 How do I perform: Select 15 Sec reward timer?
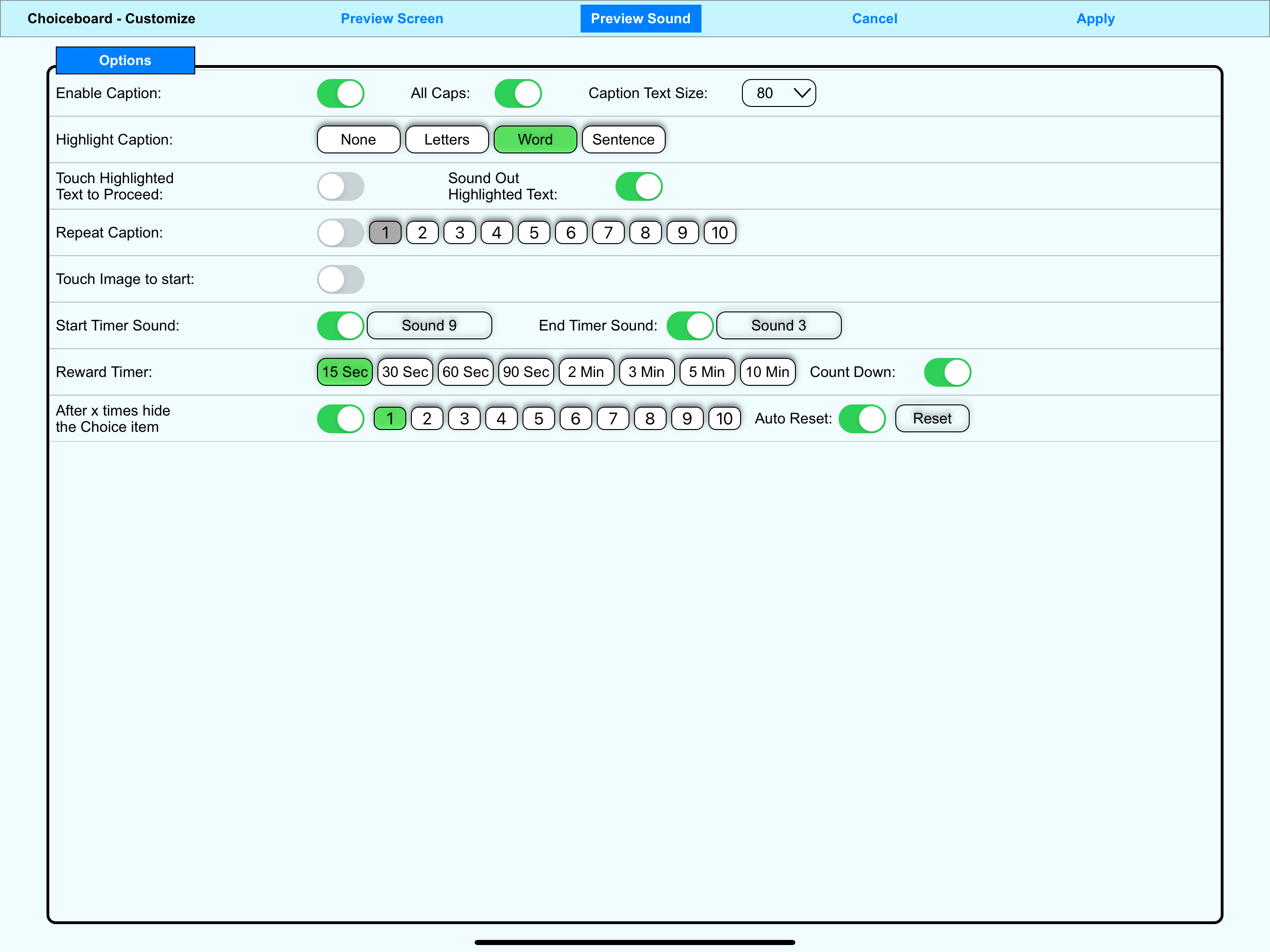(x=345, y=372)
